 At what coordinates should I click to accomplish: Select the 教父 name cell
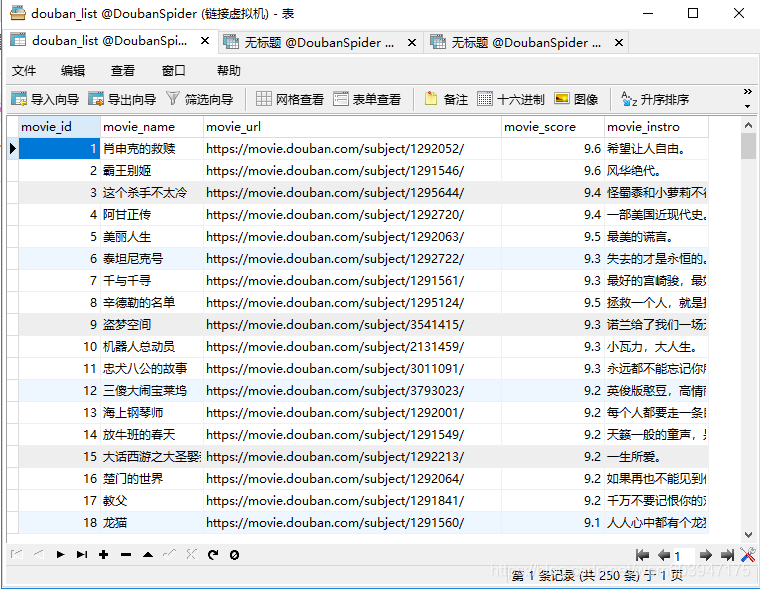[152, 501]
